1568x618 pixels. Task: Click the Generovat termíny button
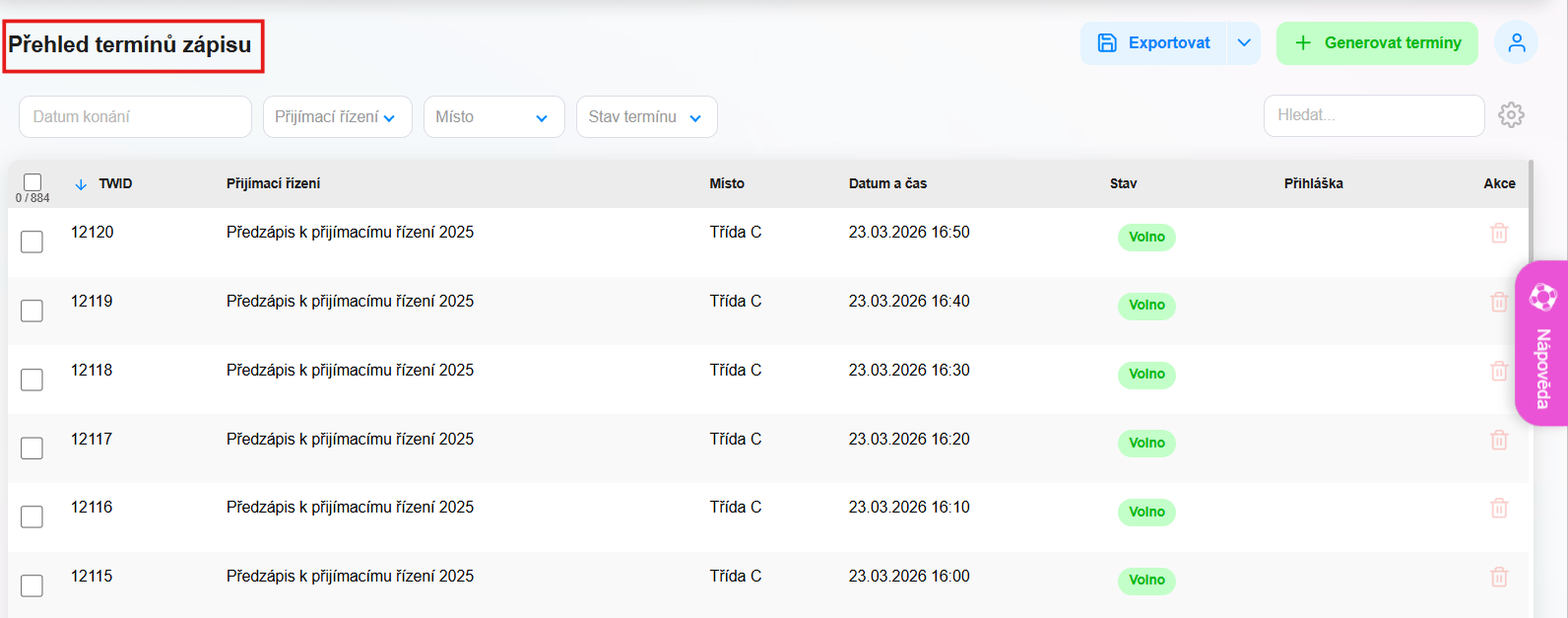(1377, 43)
